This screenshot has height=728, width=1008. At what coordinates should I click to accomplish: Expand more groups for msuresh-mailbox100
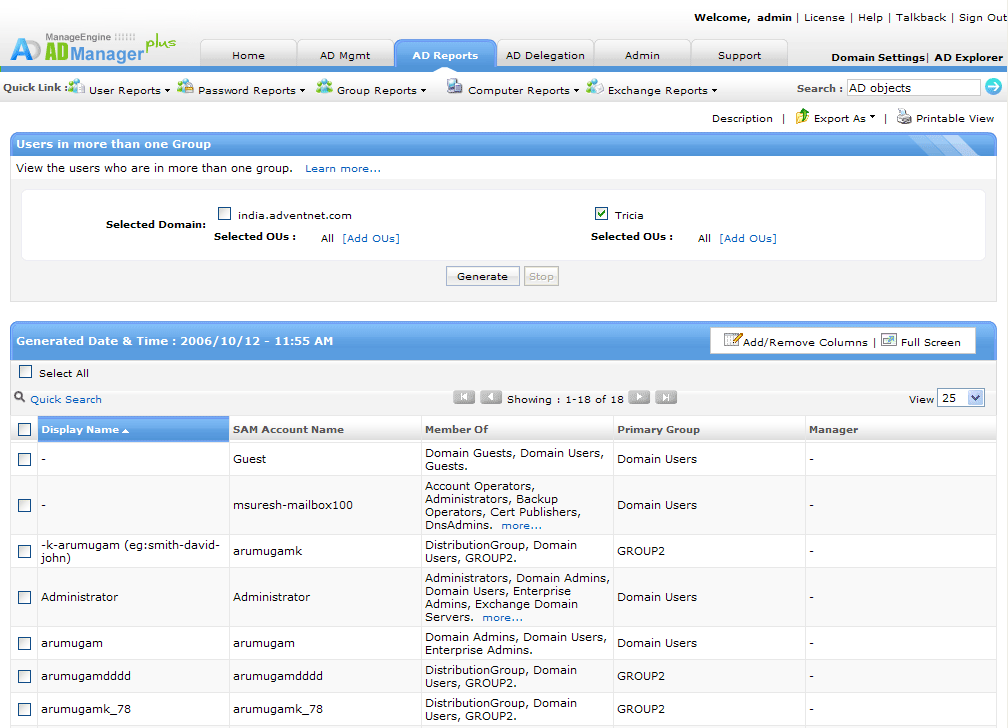click(x=521, y=526)
